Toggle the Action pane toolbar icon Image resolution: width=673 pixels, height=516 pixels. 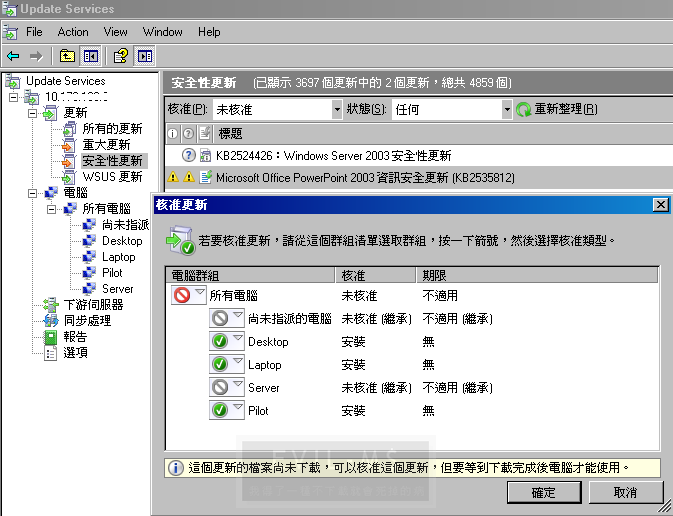click(x=145, y=56)
